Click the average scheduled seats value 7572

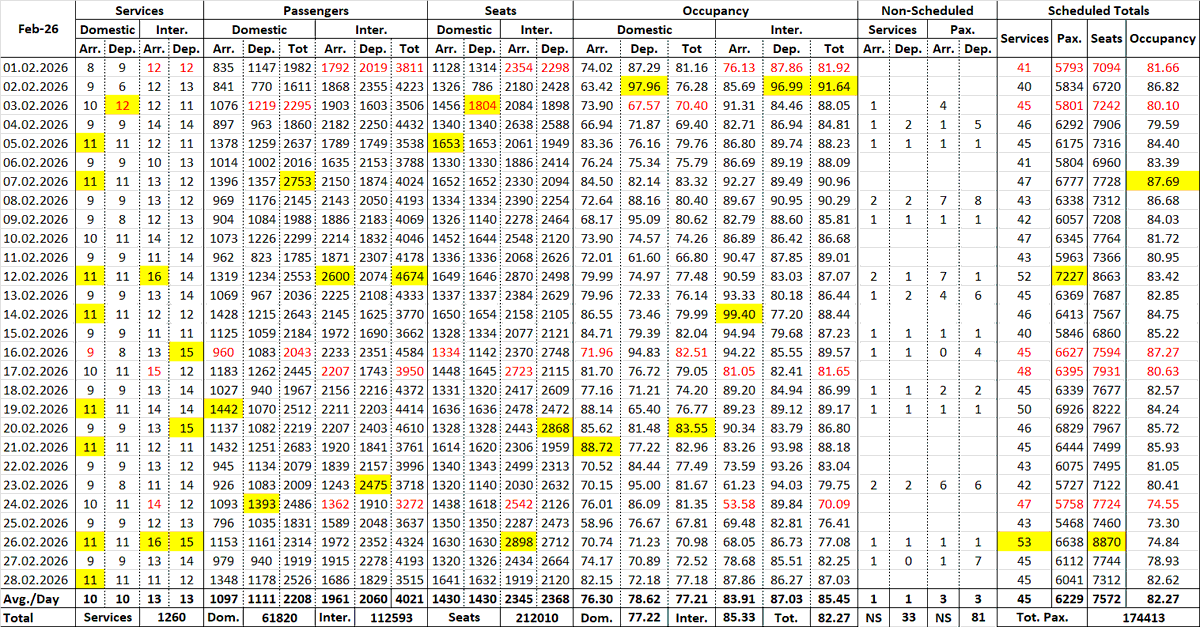coord(1106,597)
